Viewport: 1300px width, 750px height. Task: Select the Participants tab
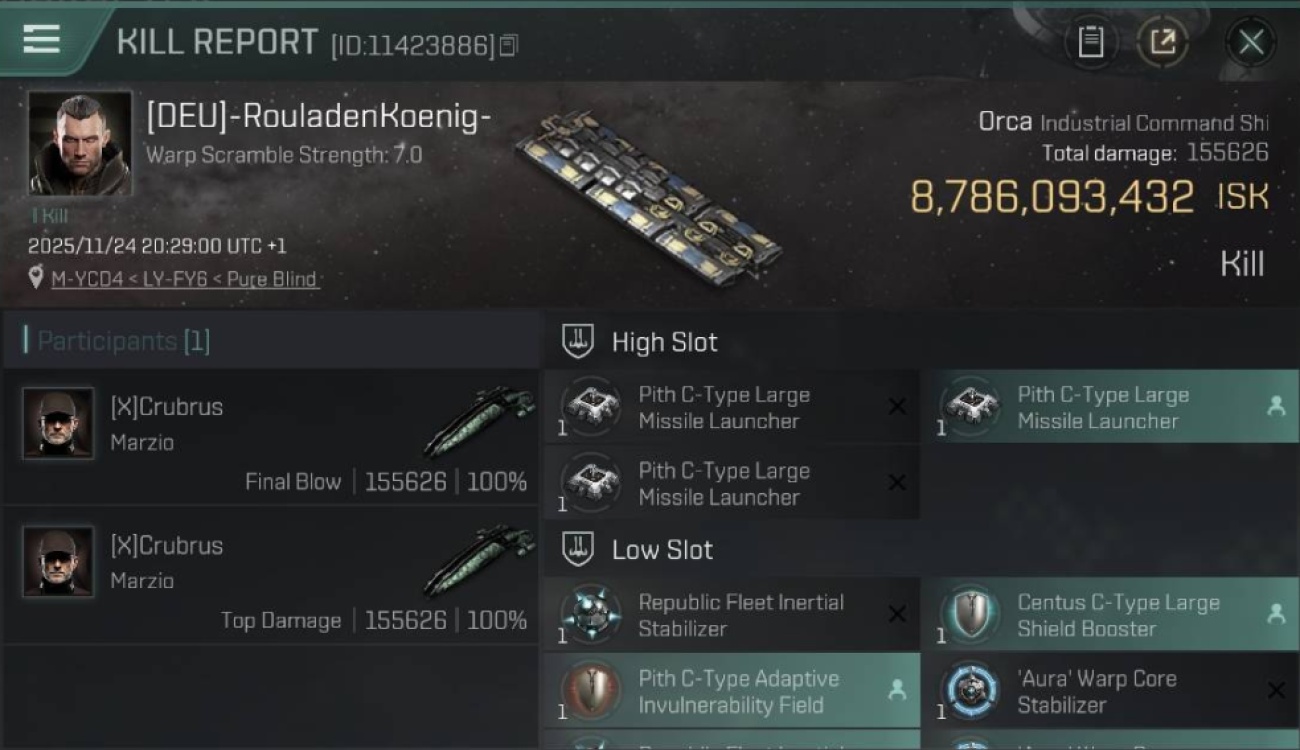pos(122,341)
